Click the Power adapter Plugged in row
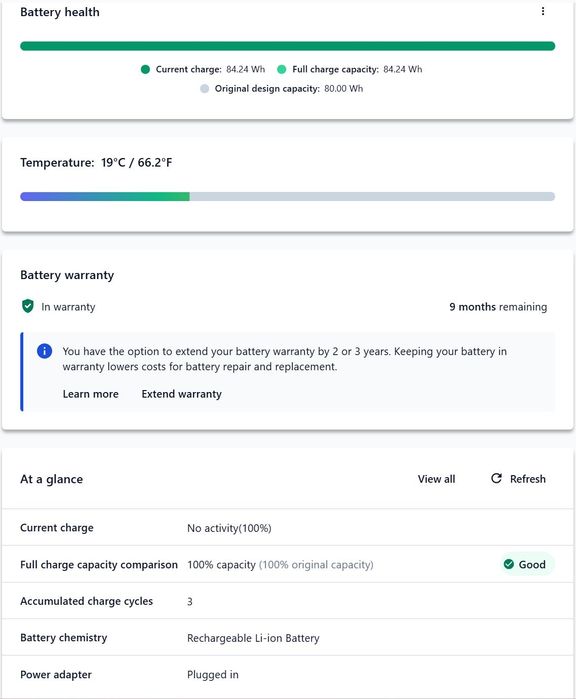576x699 pixels. (x=288, y=674)
